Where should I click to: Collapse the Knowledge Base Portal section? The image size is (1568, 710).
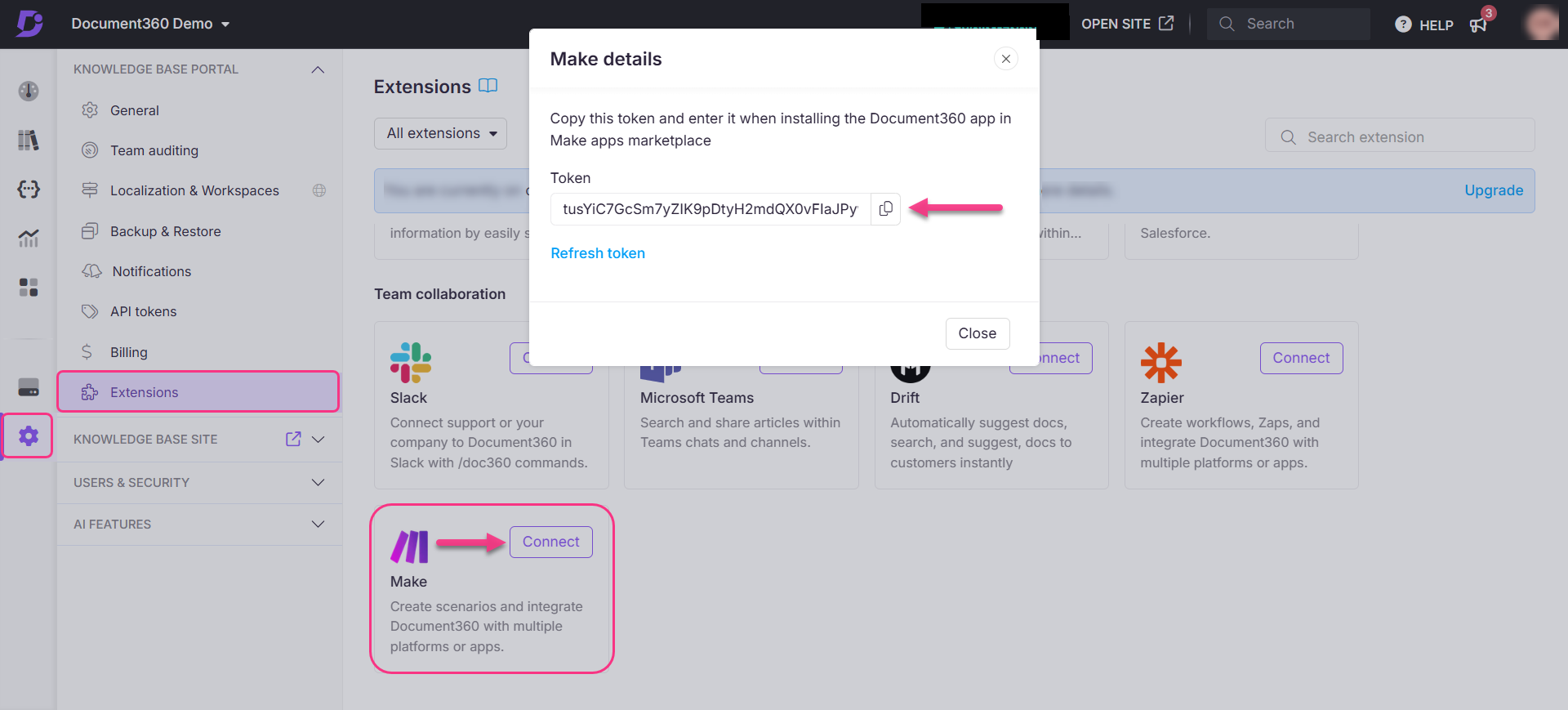coord(318,69)
